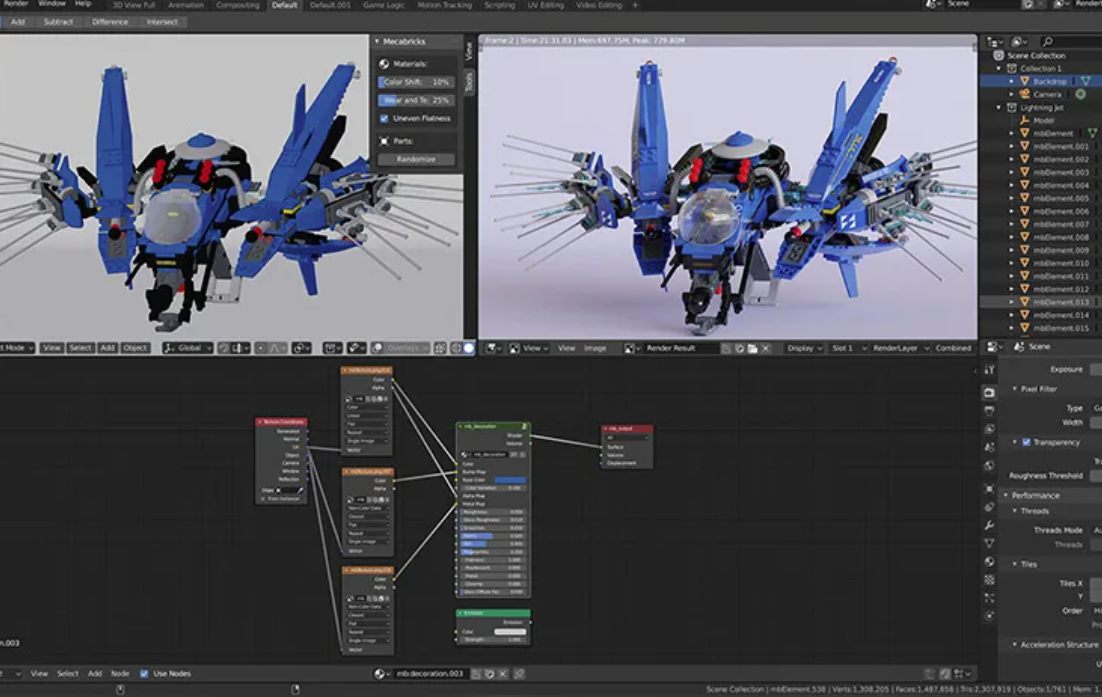Image resolution: width=1102 pixels, height=697 pixels.
Task: Open the Help menu
Action: tap(83, 4)
